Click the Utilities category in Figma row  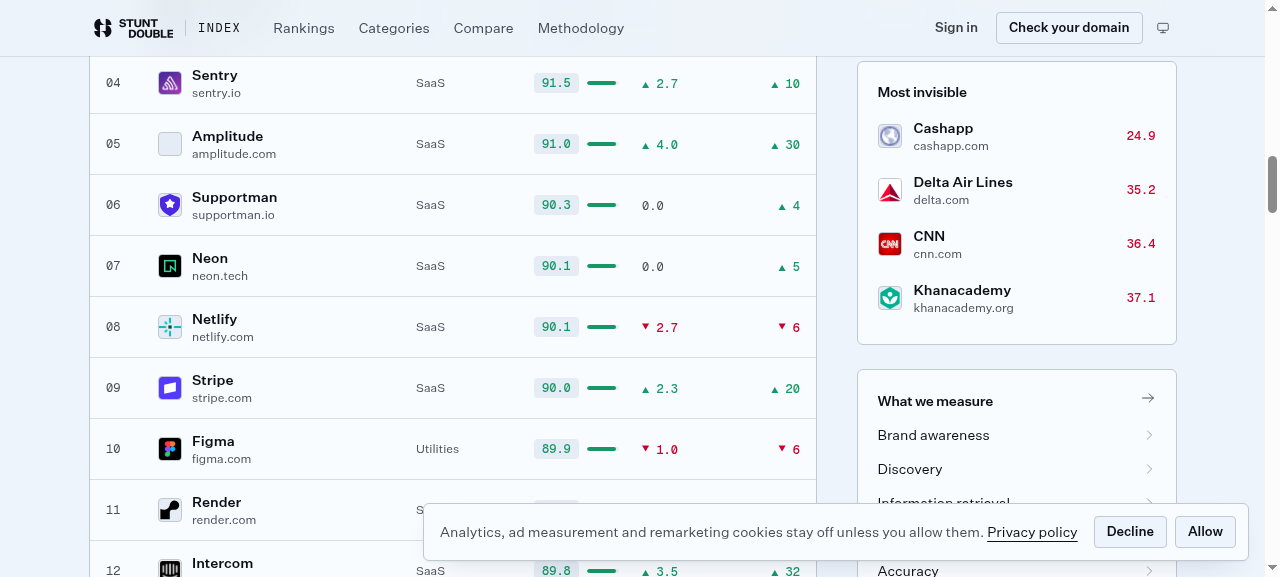click(x=437, y=449)
